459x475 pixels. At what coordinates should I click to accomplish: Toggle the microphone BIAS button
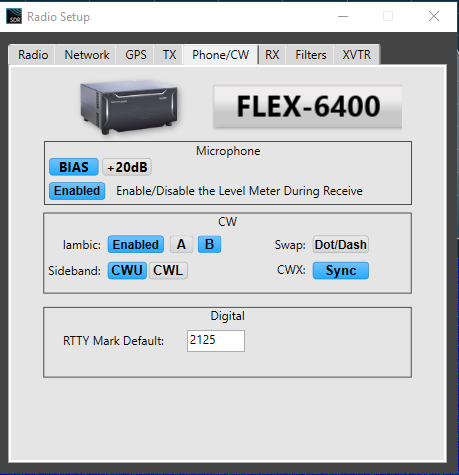click(74, 167)
